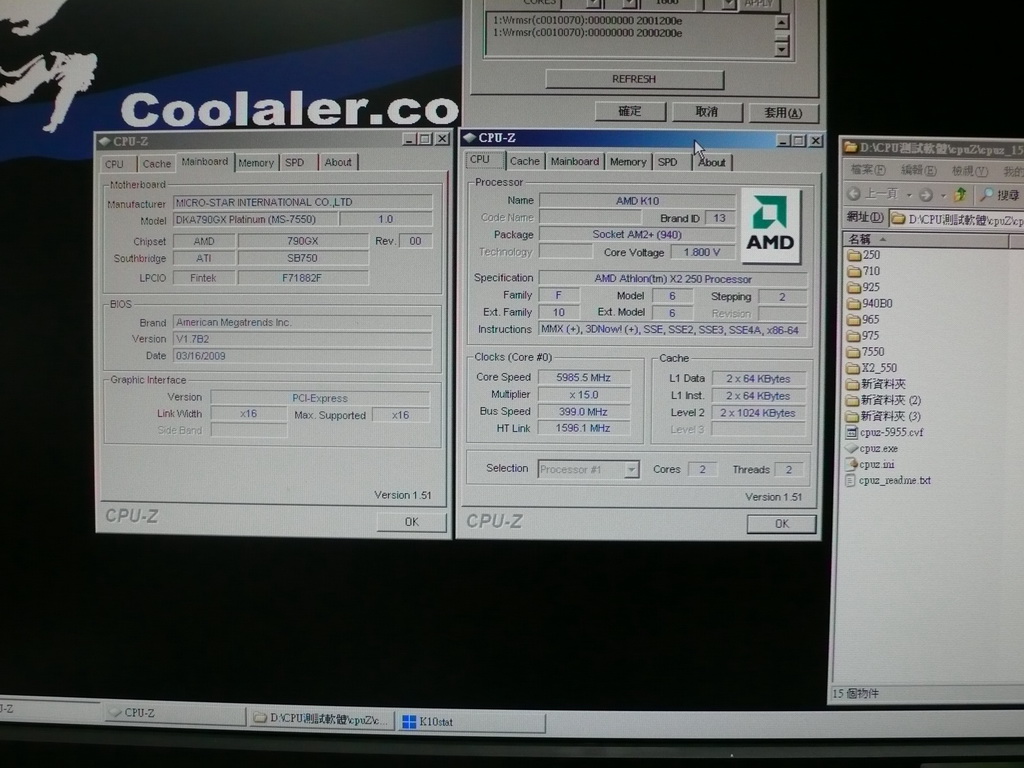Click the Bus Speed value 399.0 MHz
Viewport: 1024px width, 768px height.
coord(583,412)
